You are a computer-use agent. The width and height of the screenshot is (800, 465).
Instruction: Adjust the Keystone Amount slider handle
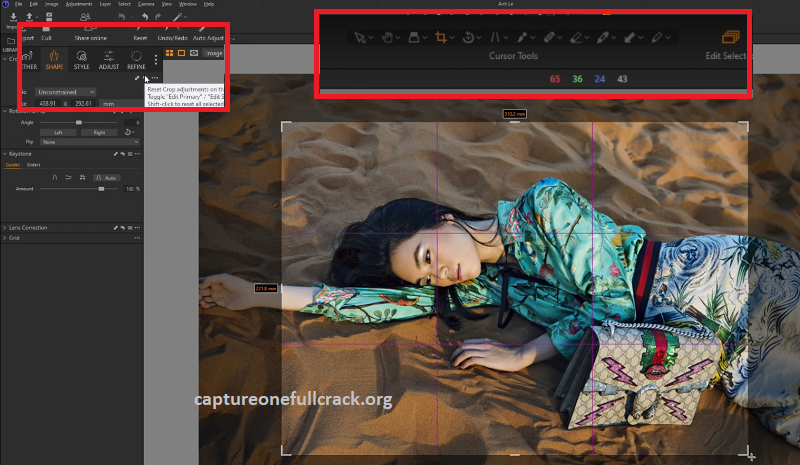(x=101, y=189)
